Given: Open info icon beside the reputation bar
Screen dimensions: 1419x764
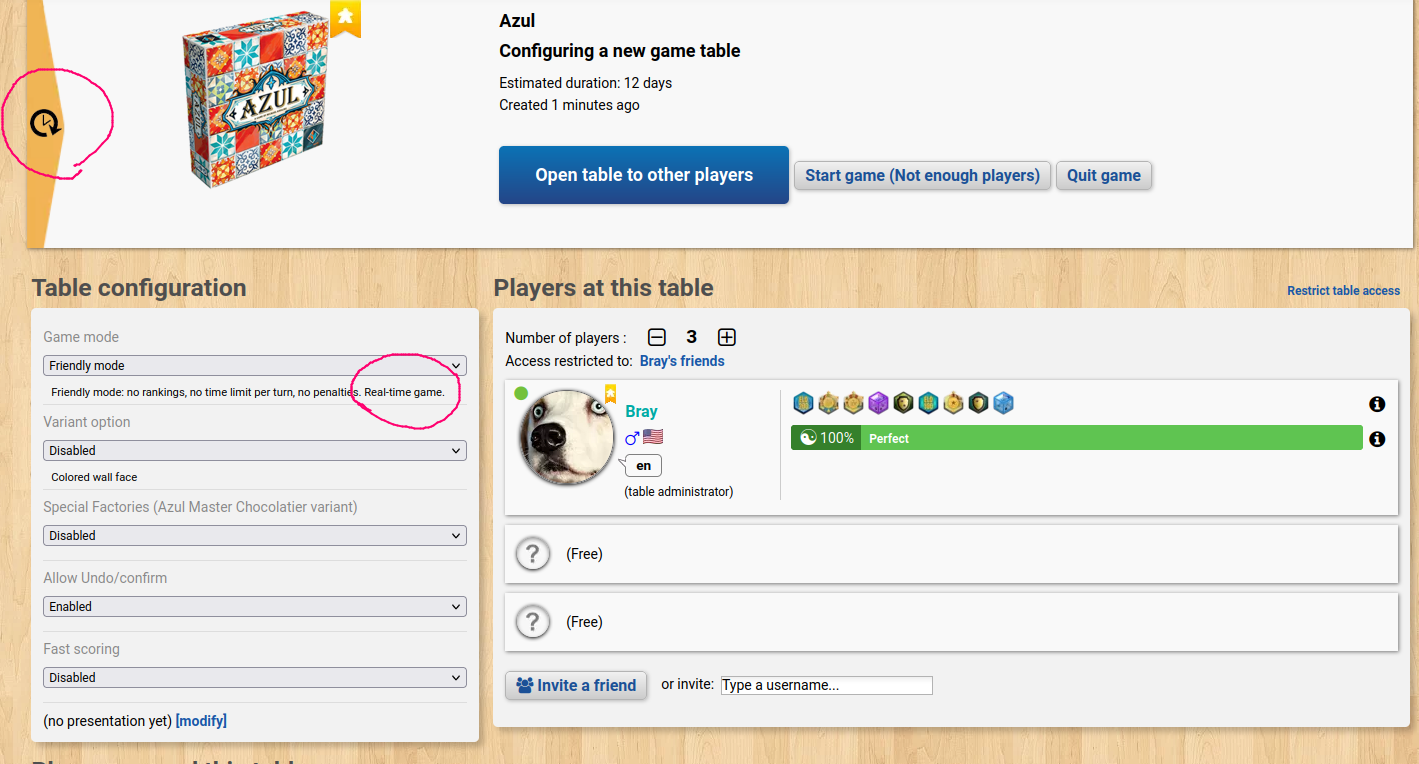Looking at the screenshot, I should [x=1377, y=439].
